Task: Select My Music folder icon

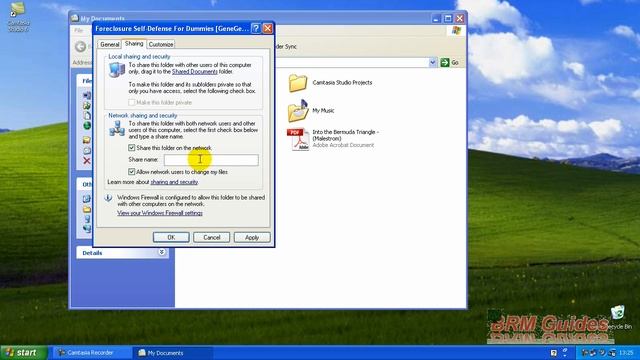Action: click(x=298, y=111)
